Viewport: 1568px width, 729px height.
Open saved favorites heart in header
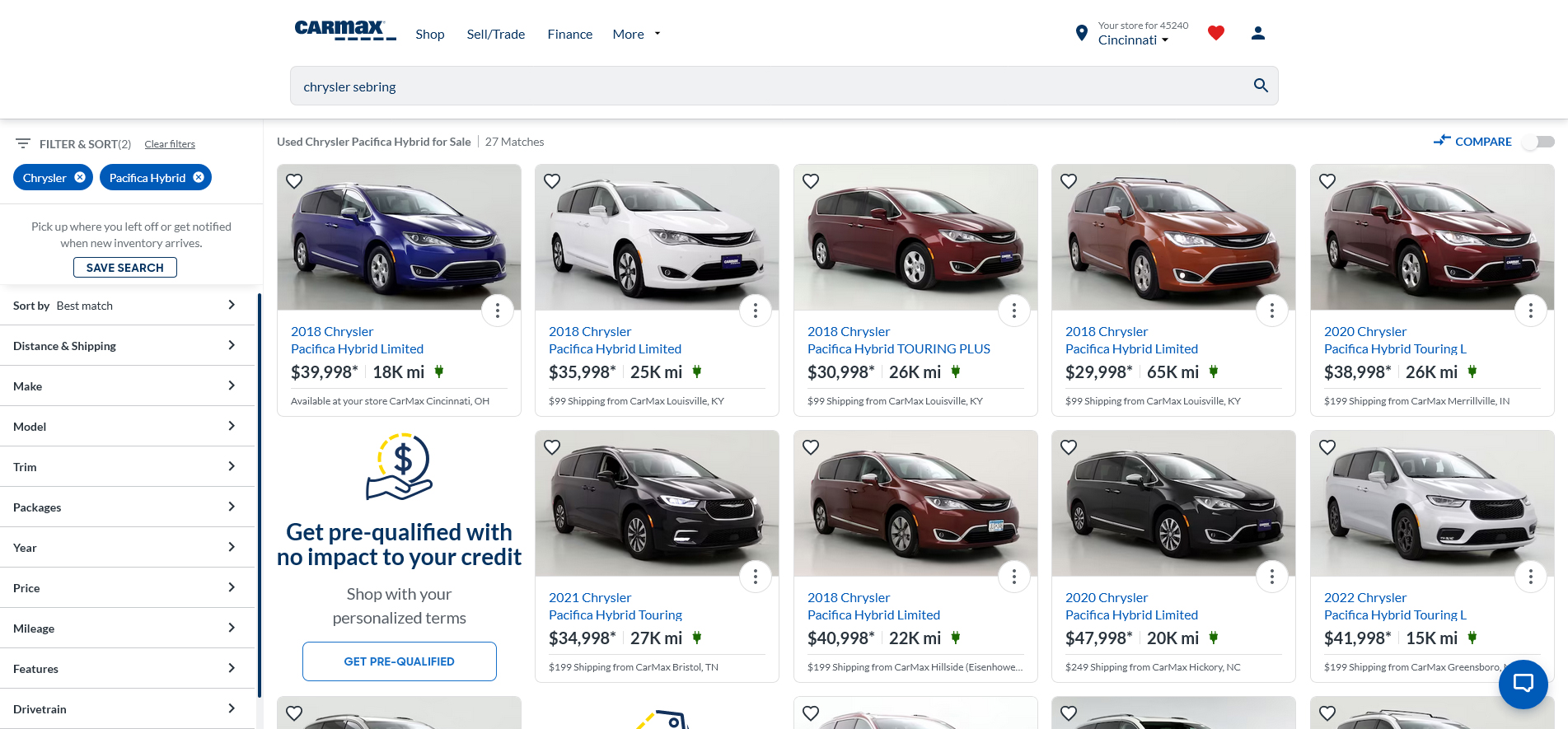(x=1216, y=33)
